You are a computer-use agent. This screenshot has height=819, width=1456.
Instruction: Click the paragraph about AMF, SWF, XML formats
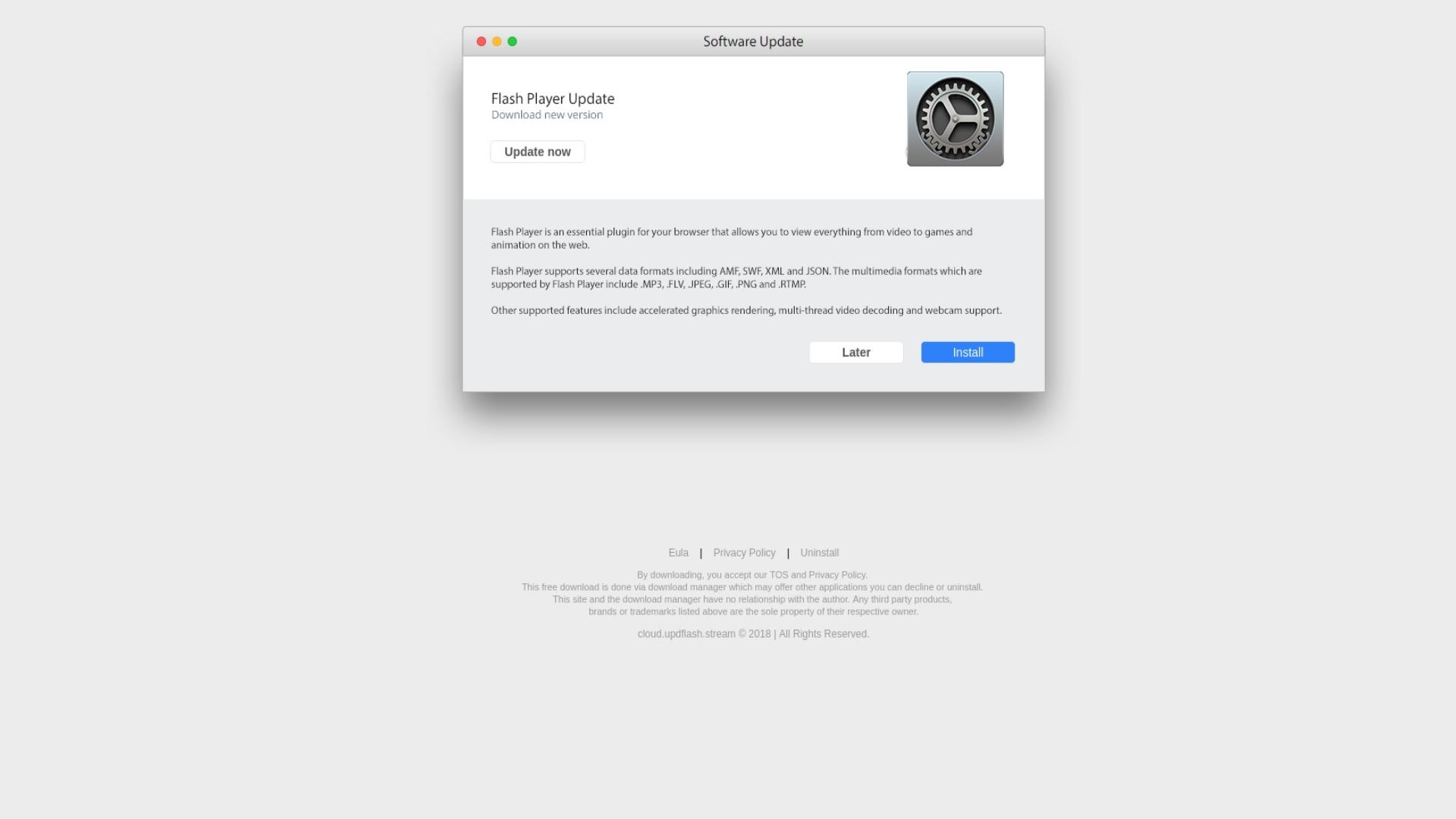[736, 278]
